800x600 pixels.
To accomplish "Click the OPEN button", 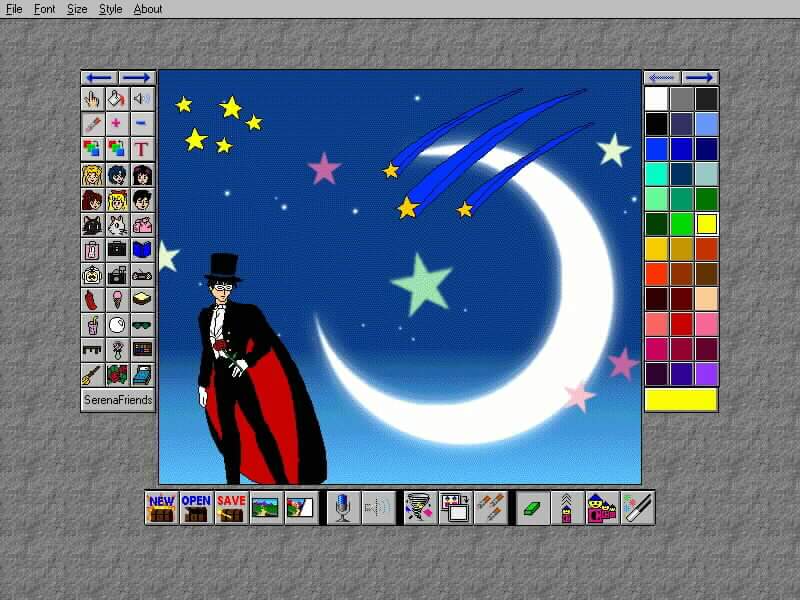I will pos(196,508).
